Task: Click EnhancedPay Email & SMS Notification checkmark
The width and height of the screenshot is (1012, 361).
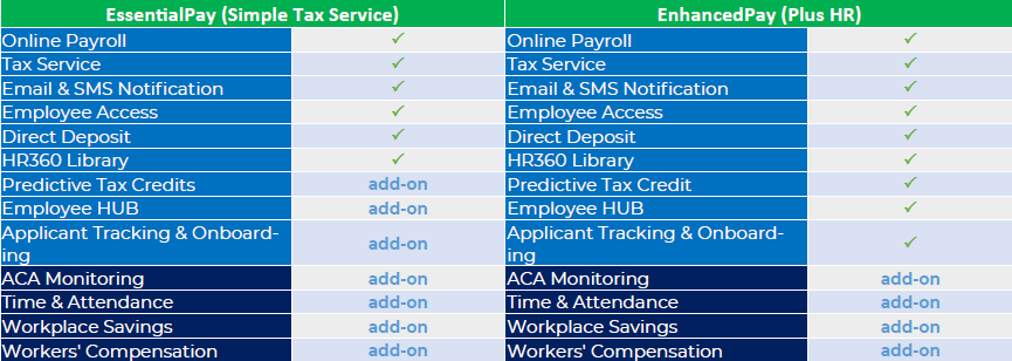Action: click(910, 86)
